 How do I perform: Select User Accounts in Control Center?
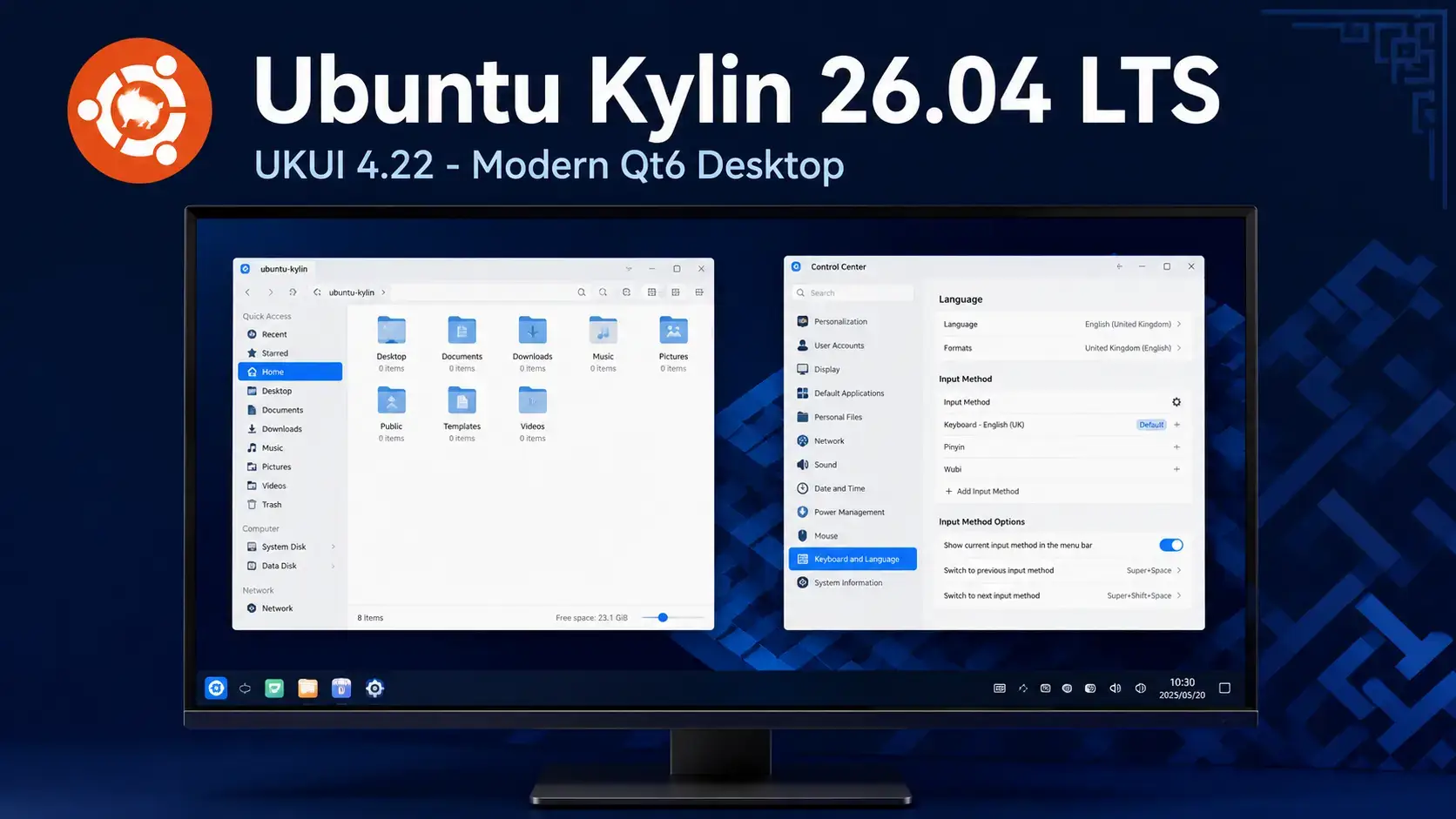point(853,346)
